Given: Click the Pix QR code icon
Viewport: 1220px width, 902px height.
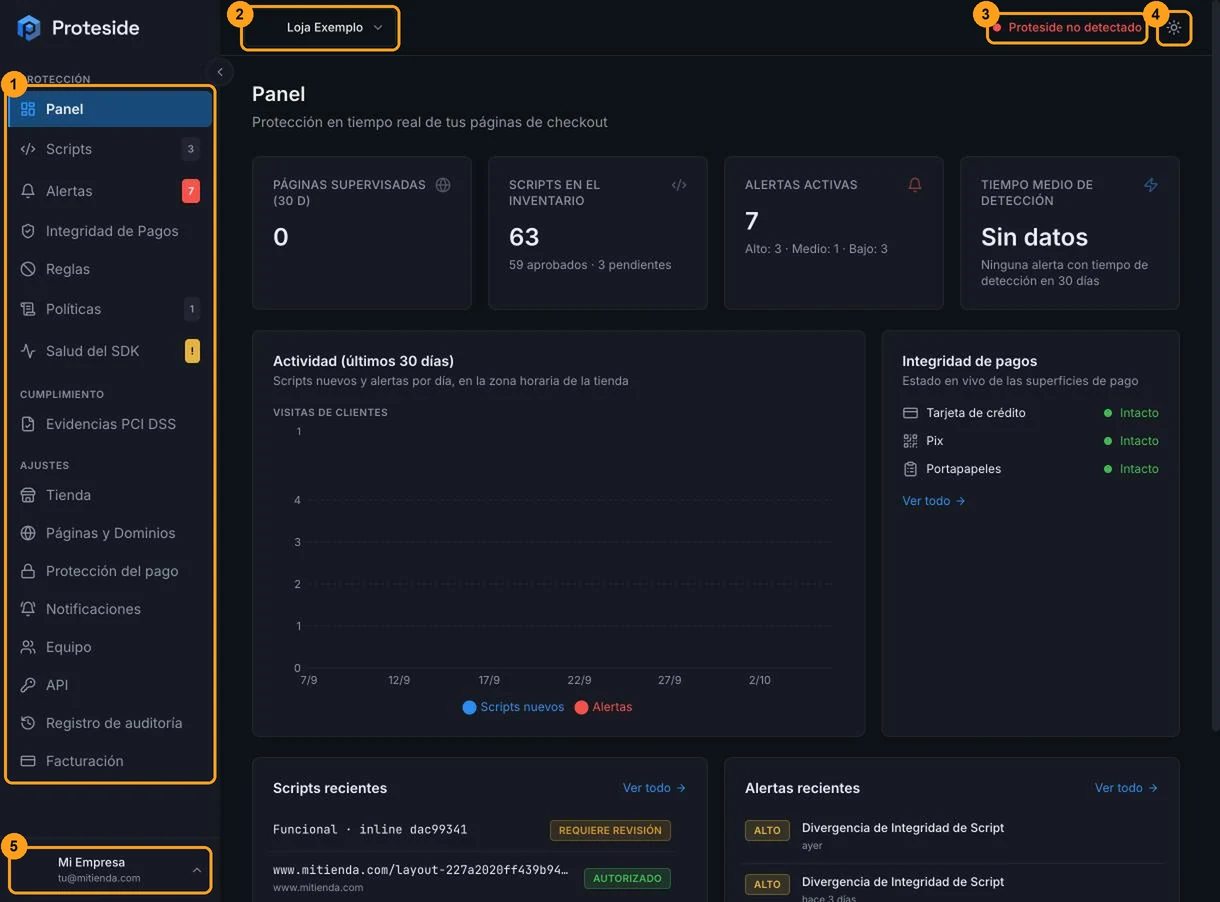Looking at the screenshot, I should (x=910, y=441).
